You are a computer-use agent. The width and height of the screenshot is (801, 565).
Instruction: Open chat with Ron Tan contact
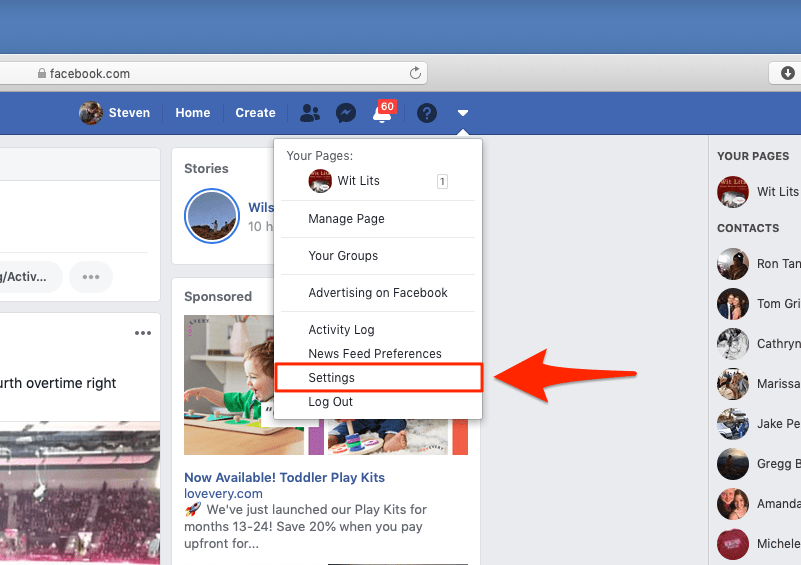tap(759, 264)
